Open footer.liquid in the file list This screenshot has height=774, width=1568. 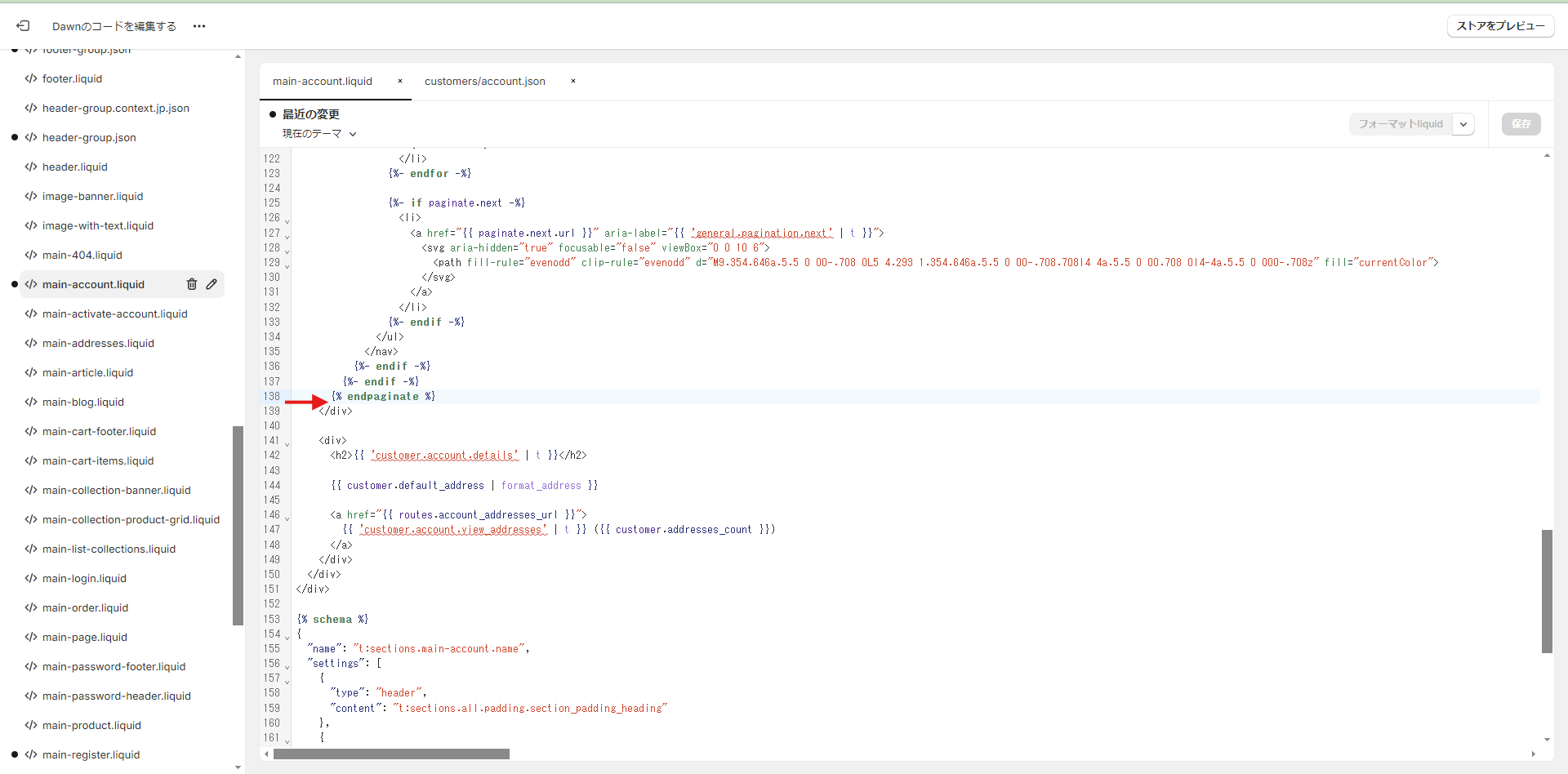click(72, 78)
